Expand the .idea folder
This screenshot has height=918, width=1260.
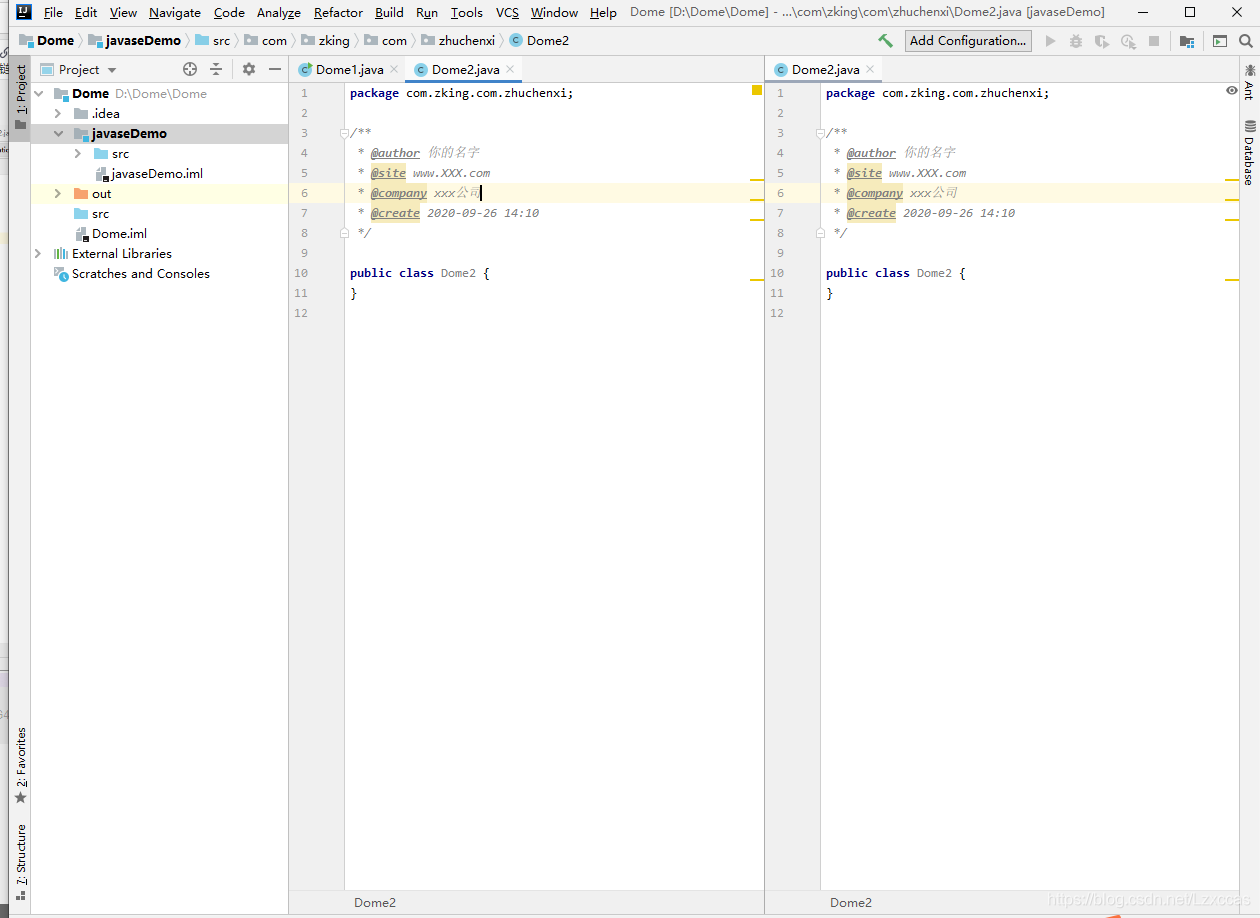tap(58, 113)
